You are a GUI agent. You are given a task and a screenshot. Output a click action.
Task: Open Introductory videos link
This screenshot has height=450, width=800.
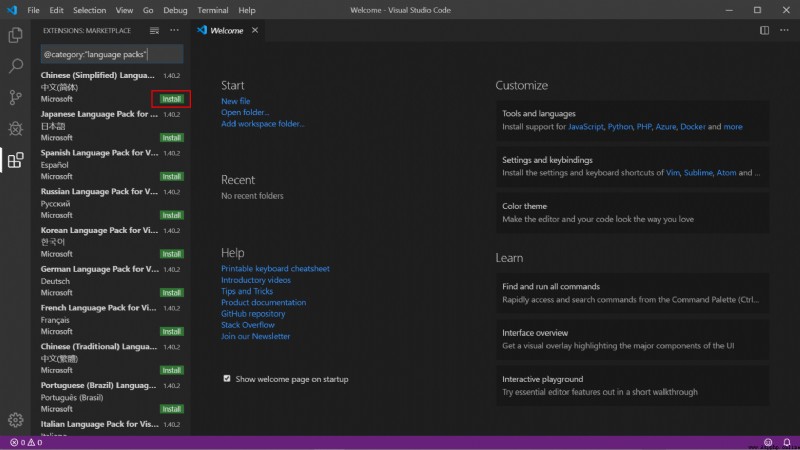click(x=256, y=280)
